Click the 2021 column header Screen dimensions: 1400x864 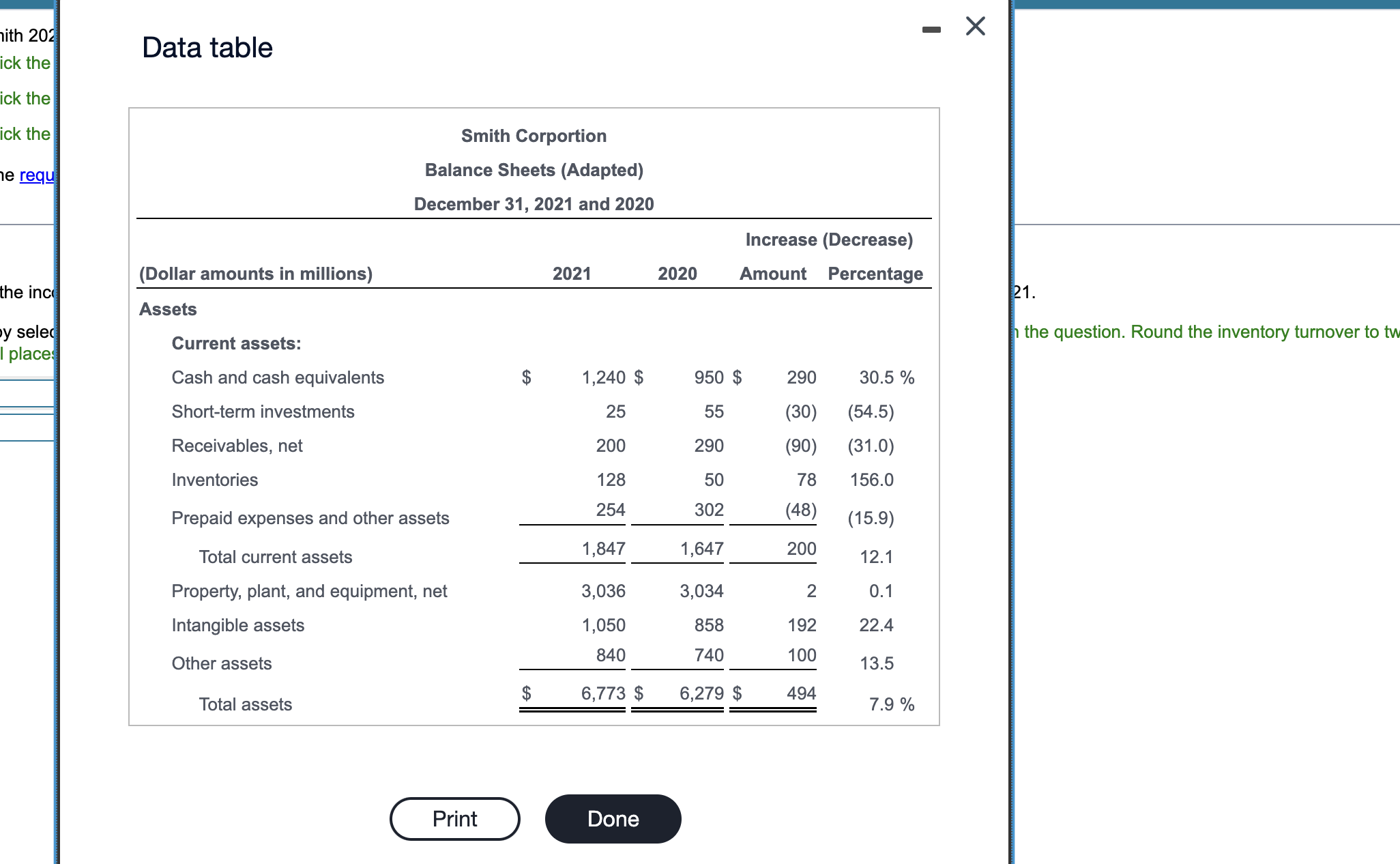[572, 274]
